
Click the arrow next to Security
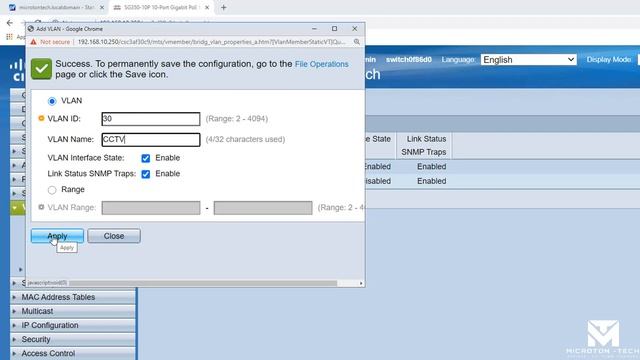(15, 339)
